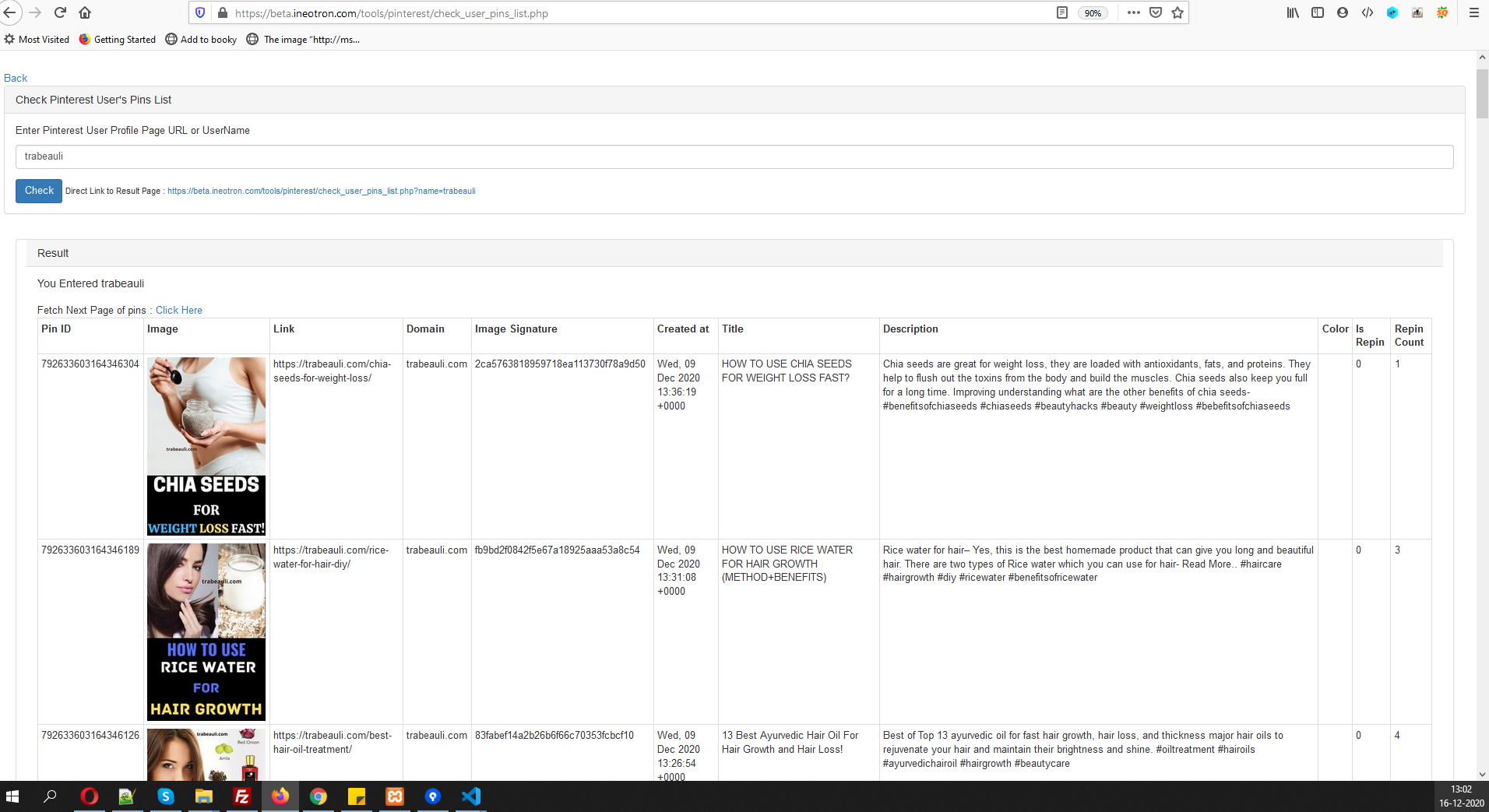The image size is (1489, 812).
Task: Click the browser forward arrow
Action: coord(35,12)
